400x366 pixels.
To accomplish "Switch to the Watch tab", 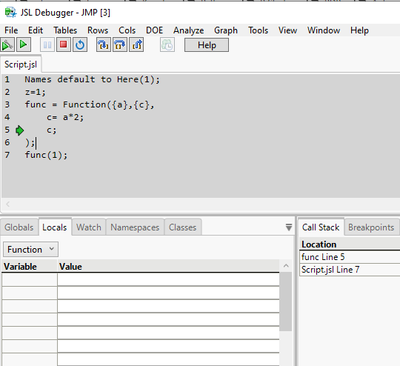I will pyautogui.click(x=89, y=227).
